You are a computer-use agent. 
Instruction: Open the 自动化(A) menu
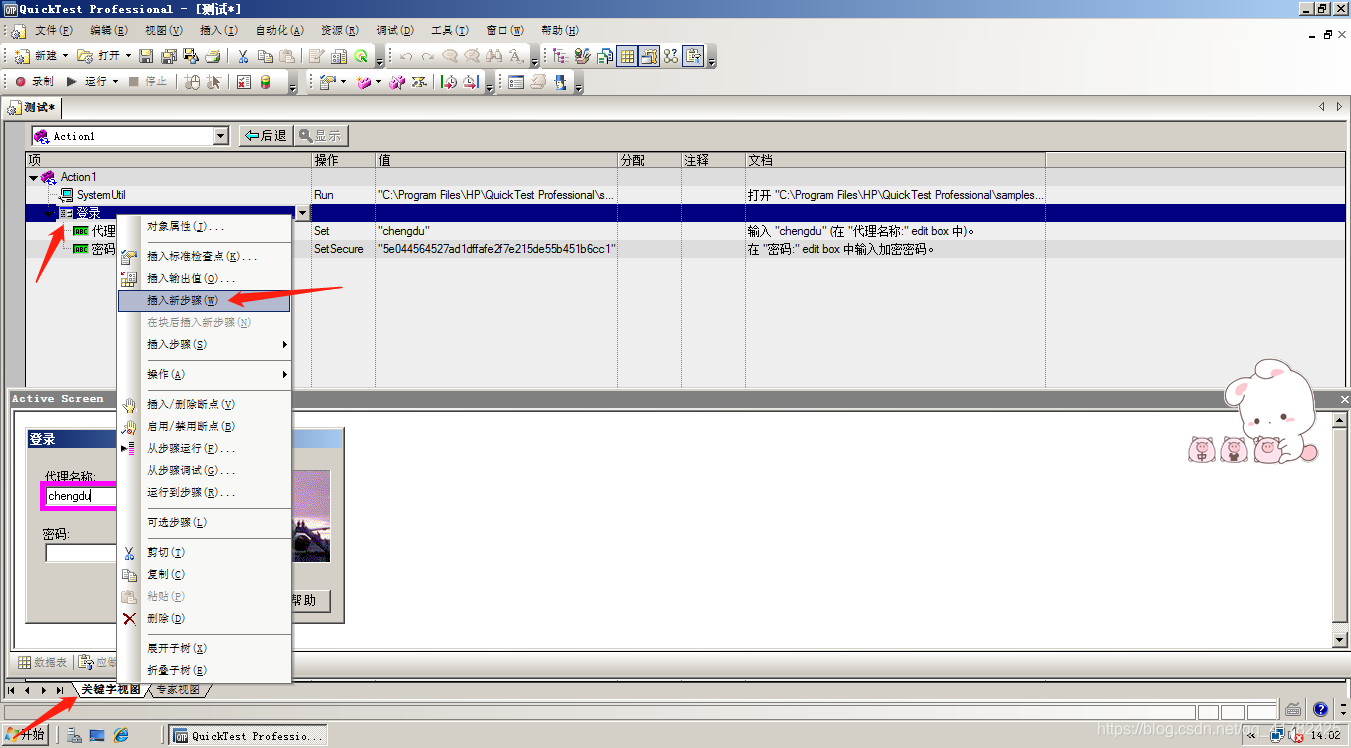[x=281, y=31]
